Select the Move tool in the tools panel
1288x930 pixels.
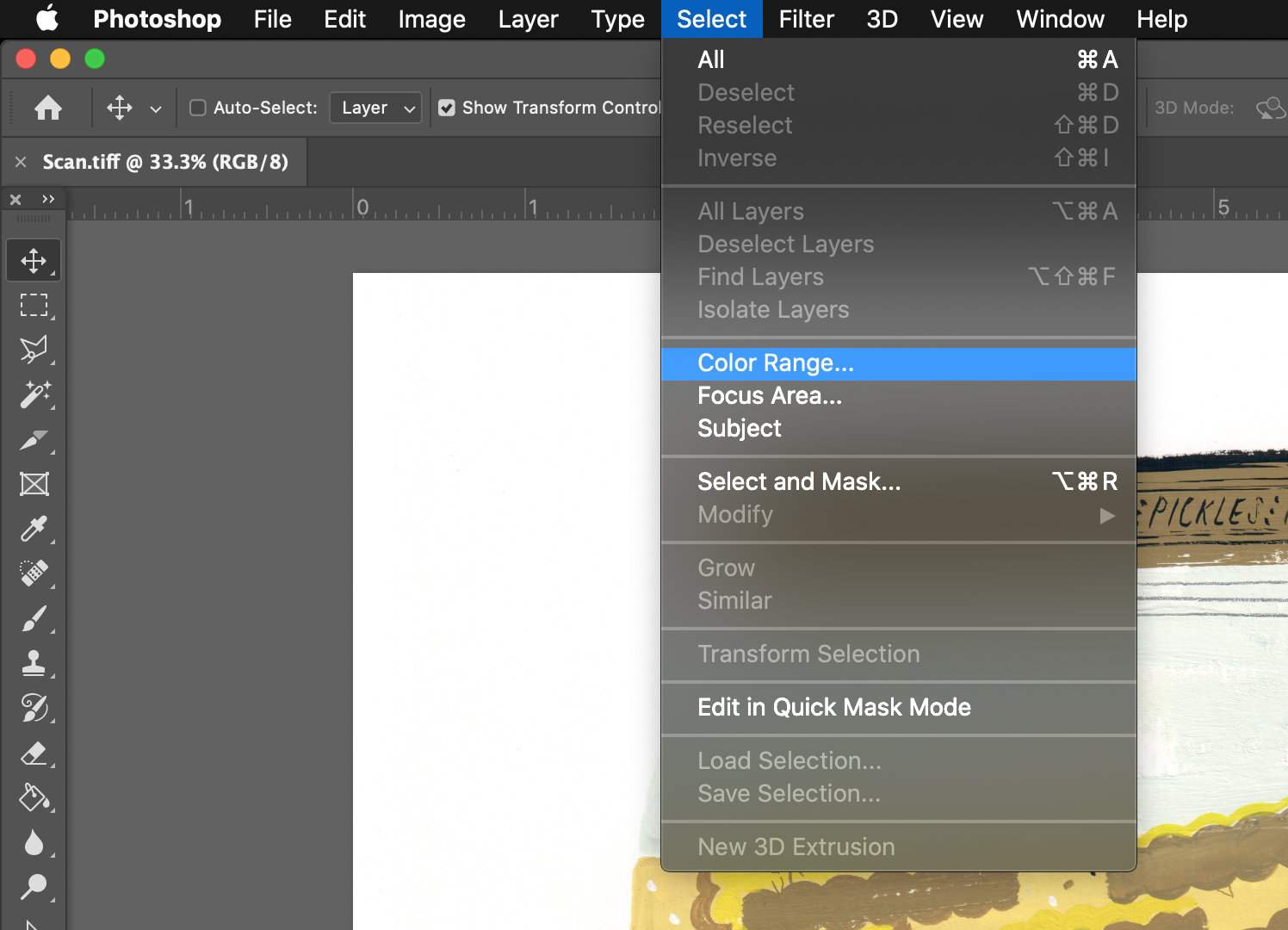click(34, 260)
